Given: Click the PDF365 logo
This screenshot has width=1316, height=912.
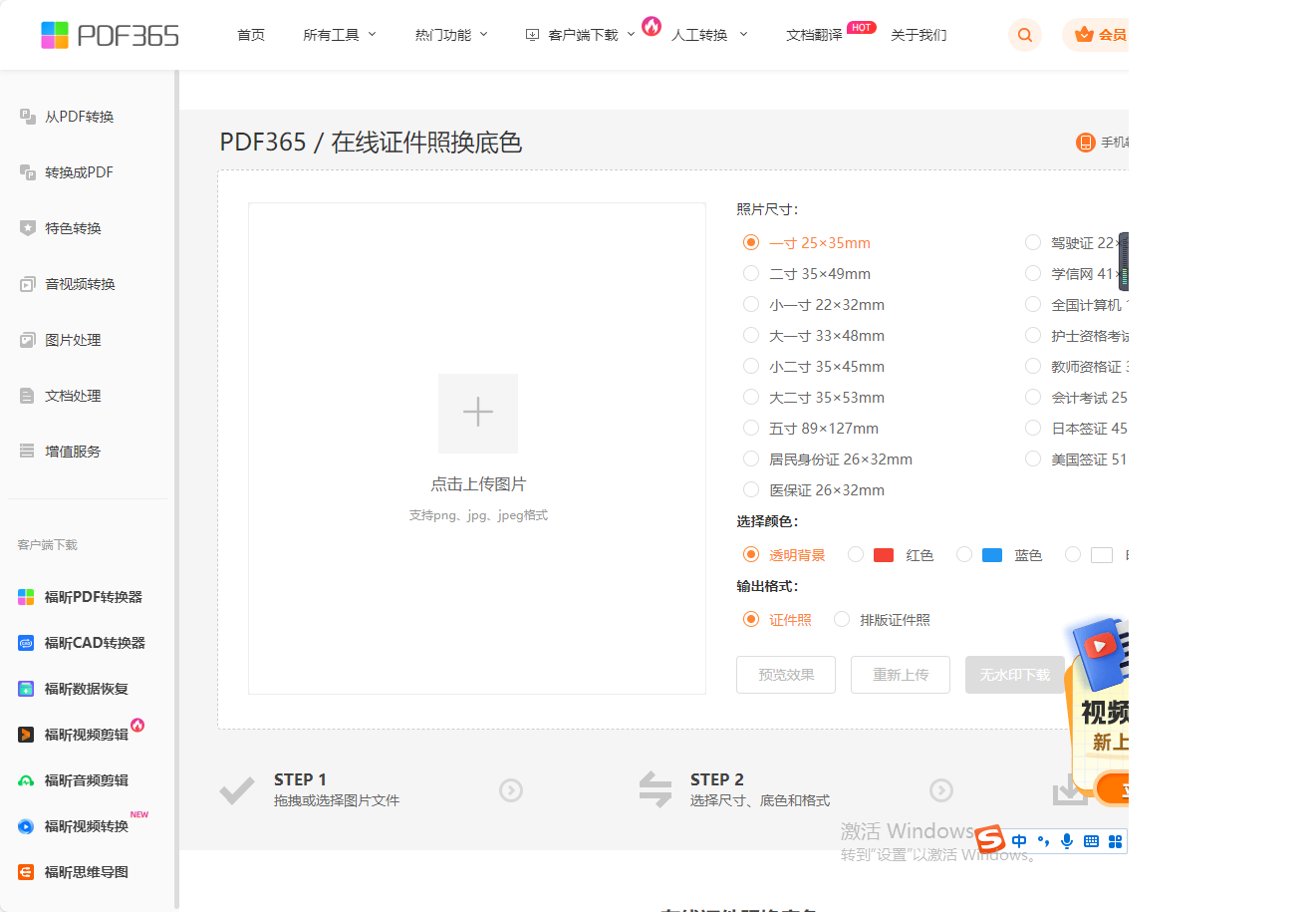Looking at the screenshot, I should tap(110, 35).
